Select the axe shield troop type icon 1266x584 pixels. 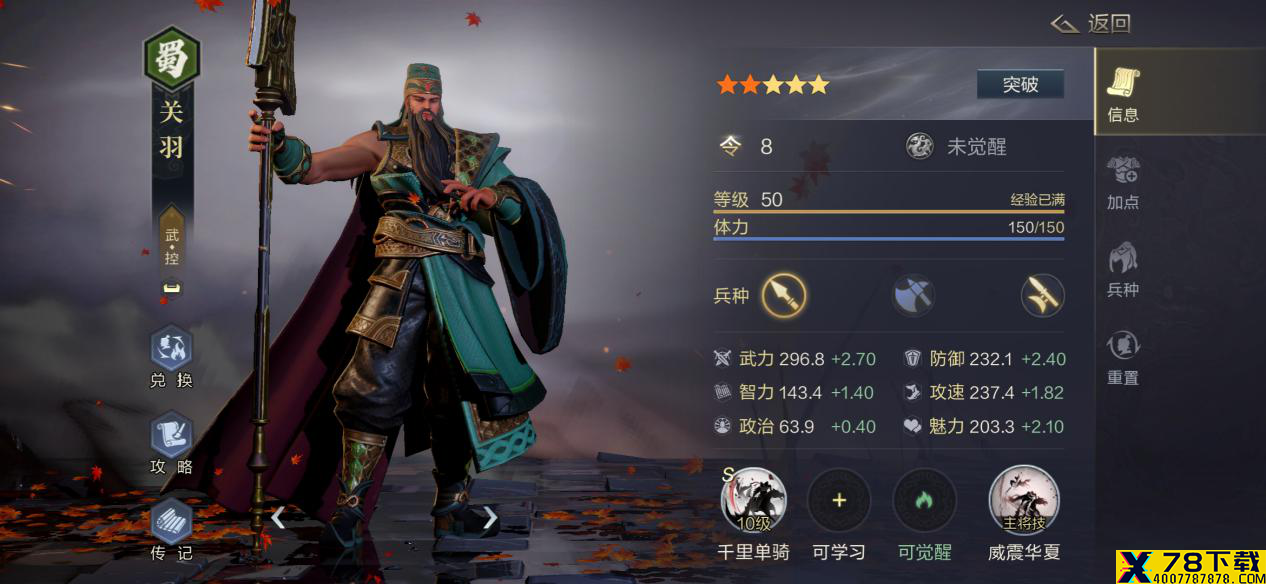(x=913, y=295)
